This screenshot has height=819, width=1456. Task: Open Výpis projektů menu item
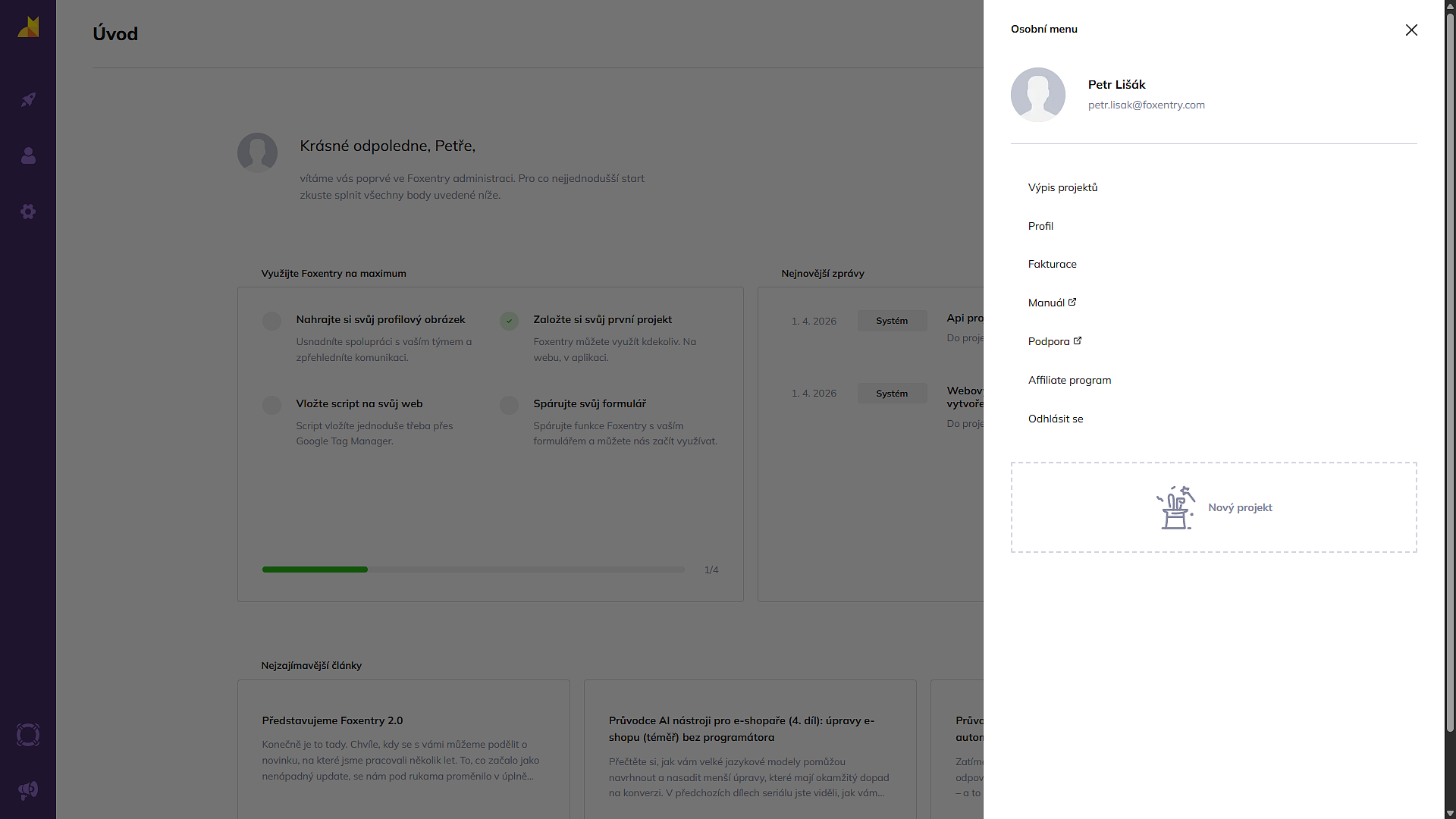(x=1062, y=187)
